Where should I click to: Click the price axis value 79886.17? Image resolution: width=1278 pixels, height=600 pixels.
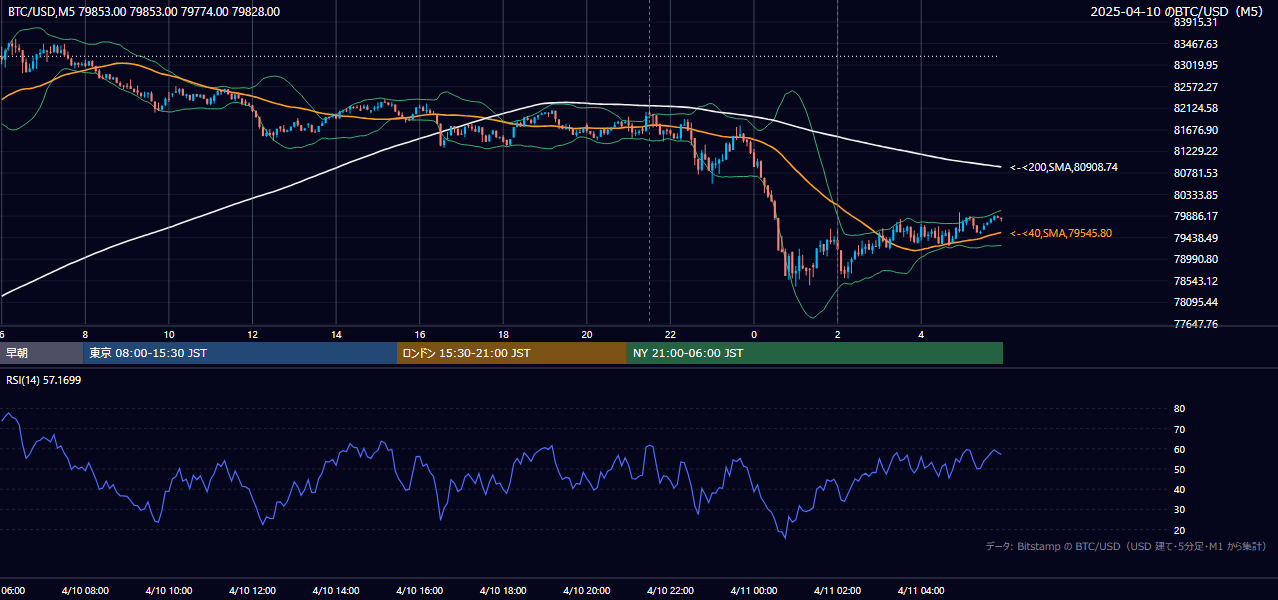[1195, 216]
